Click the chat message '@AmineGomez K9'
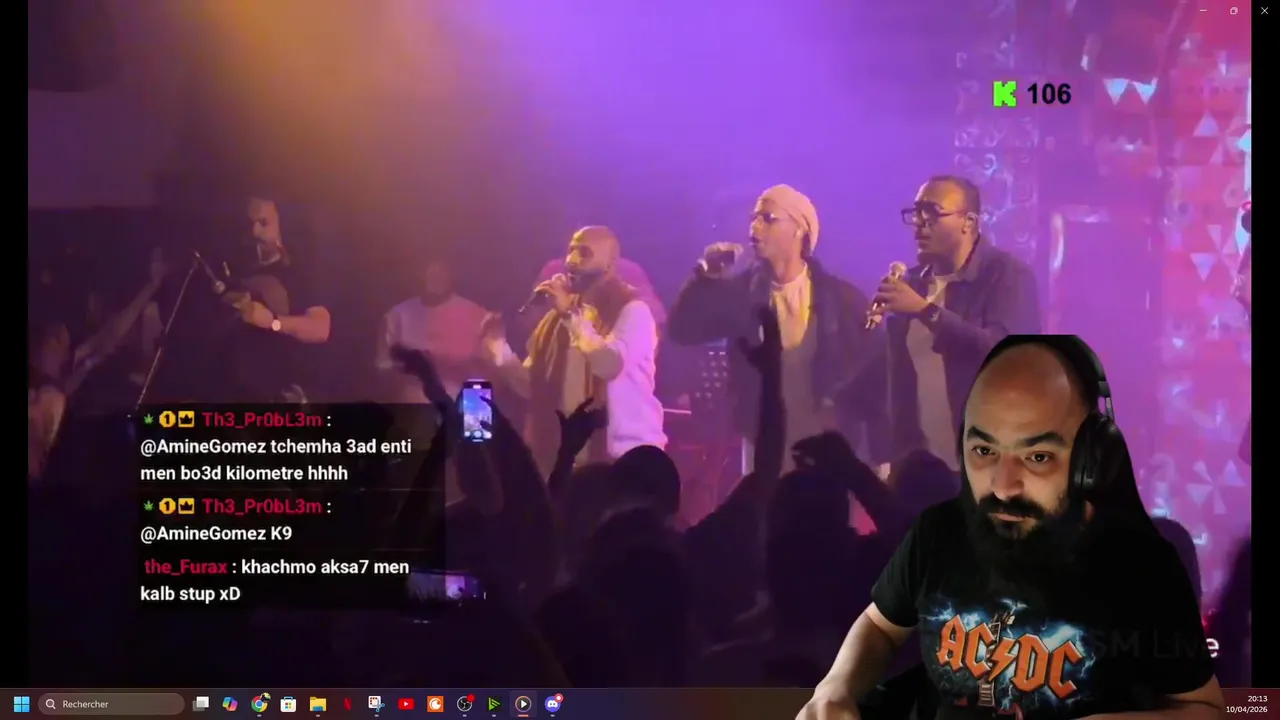The height and width of the screenshot is (720, 1280). pos(216,534)
